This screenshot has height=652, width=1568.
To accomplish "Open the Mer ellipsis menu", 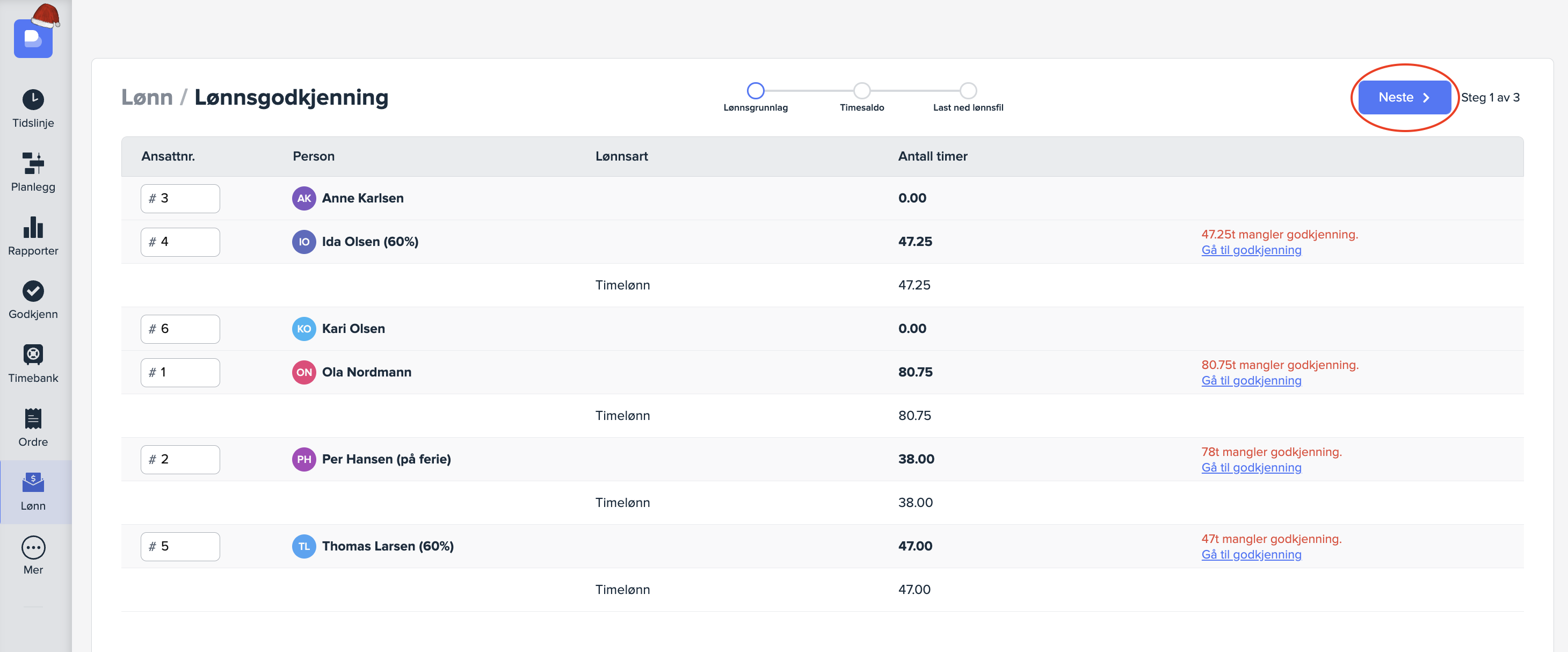I will 33,547.
